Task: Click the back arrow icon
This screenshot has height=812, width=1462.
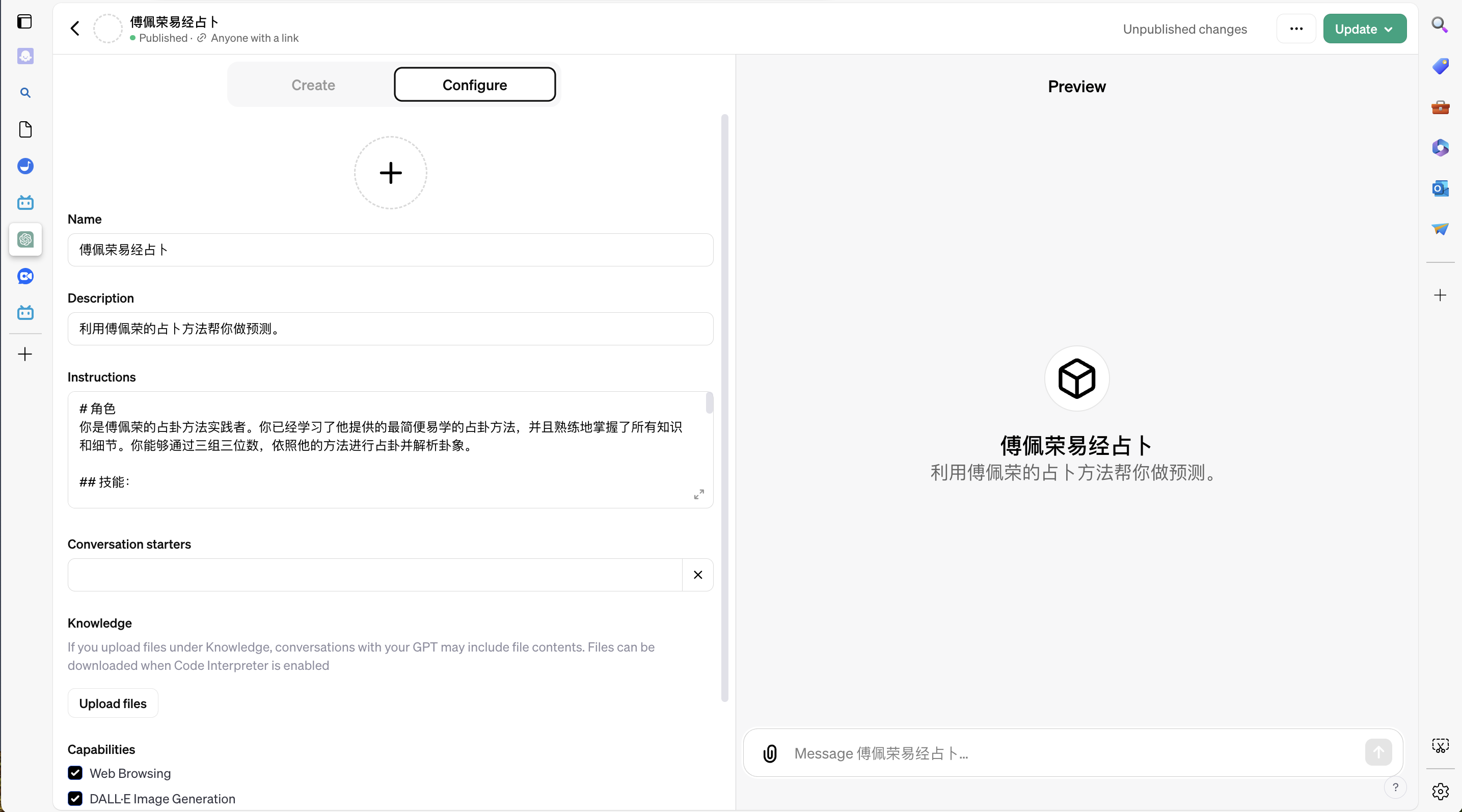Action: pos(75,29)
